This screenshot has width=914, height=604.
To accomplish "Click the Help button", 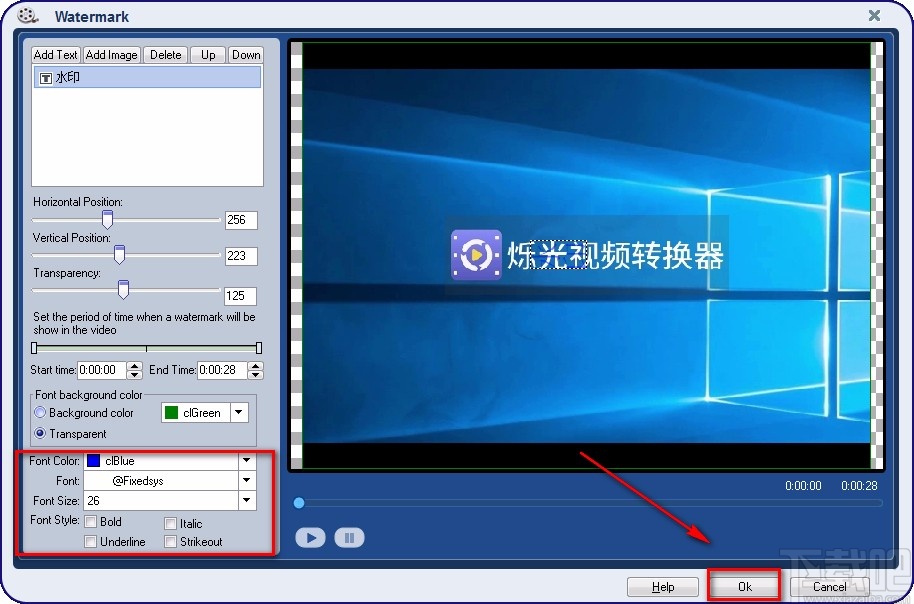I will [x=663, y=587].
